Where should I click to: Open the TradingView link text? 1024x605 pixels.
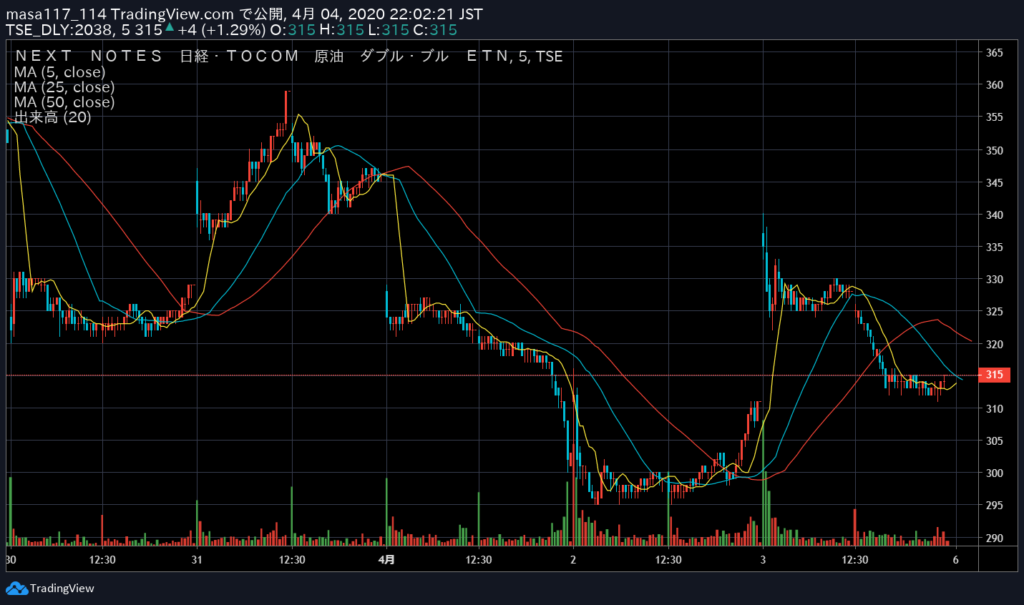pyautogui.click(x=62, y=589)
